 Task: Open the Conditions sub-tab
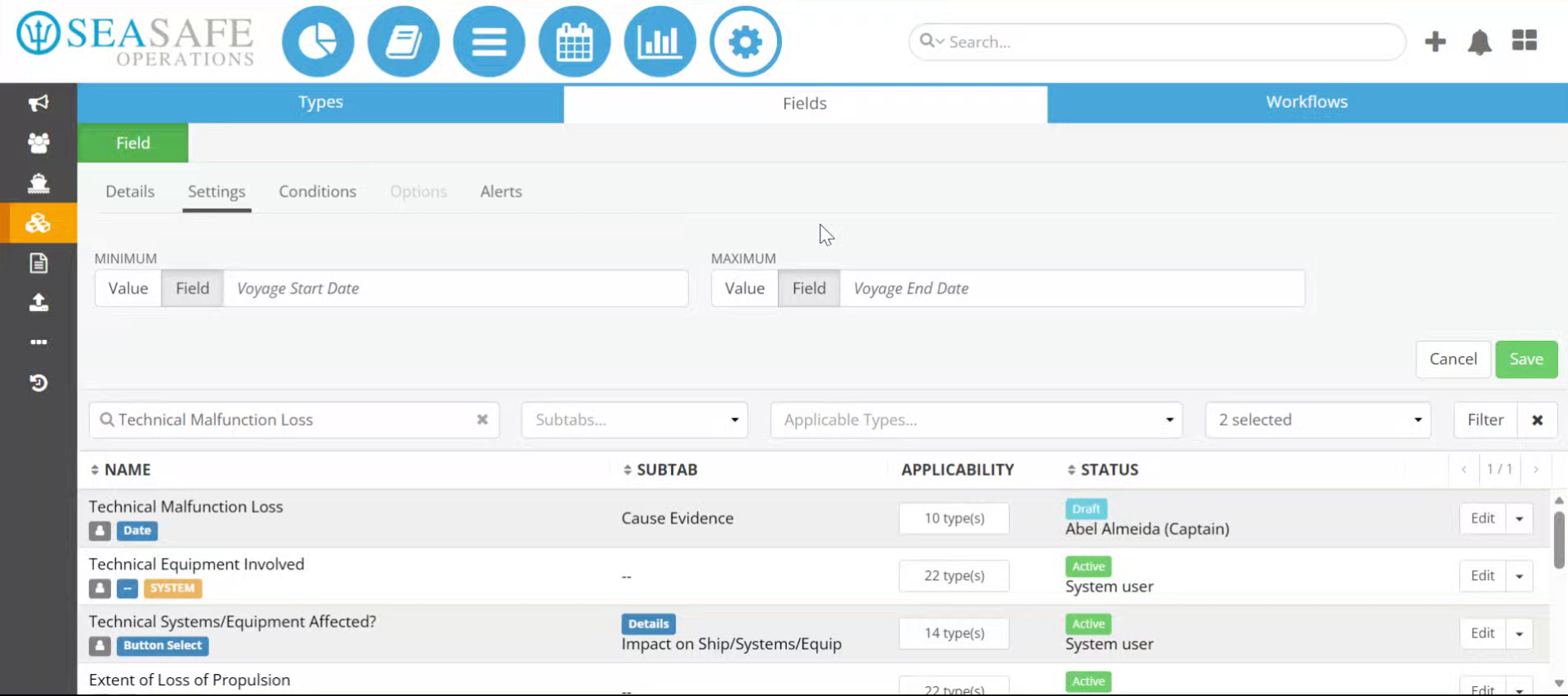317,191
